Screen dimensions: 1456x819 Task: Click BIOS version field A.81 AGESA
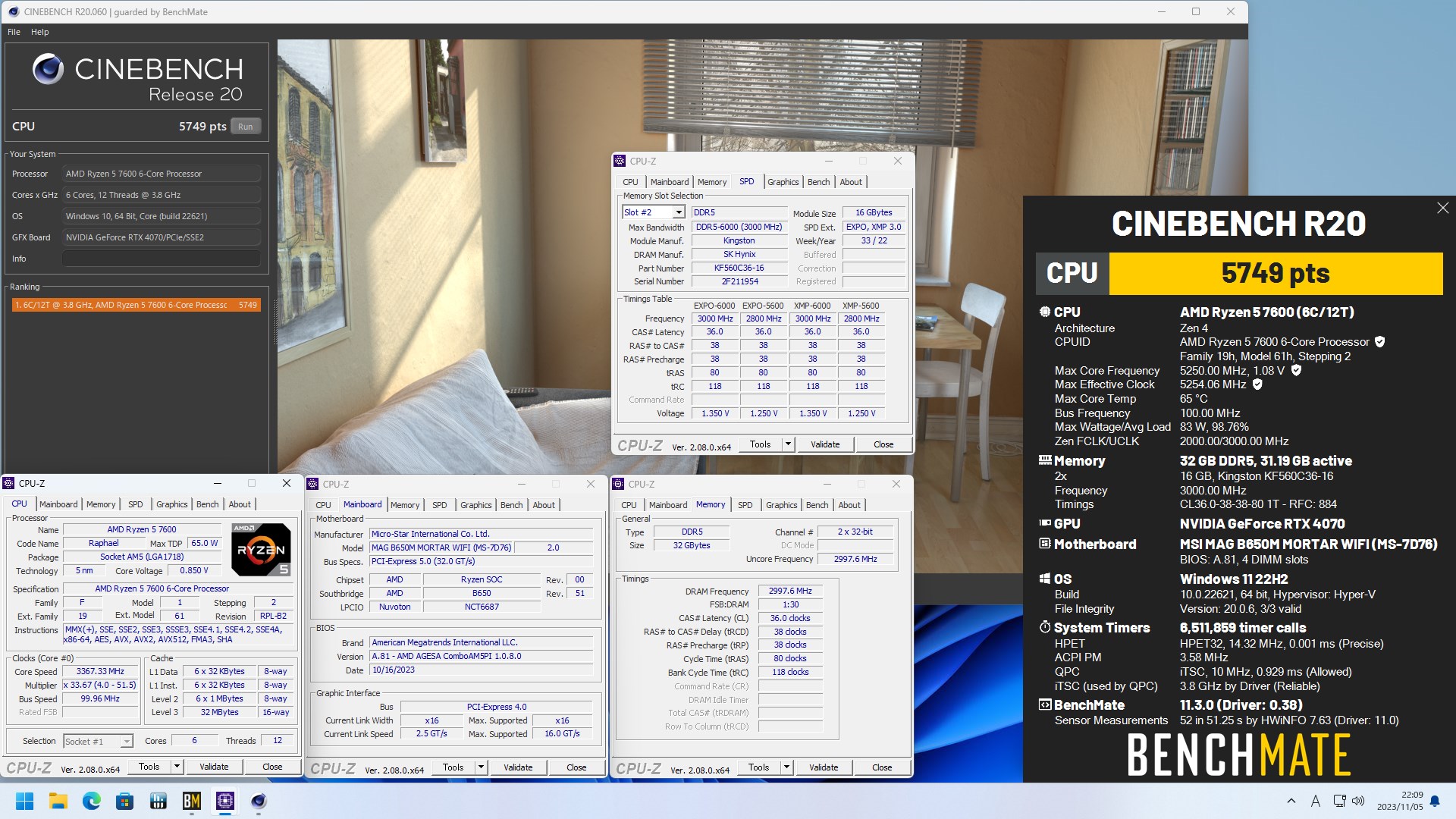[482, 657]
